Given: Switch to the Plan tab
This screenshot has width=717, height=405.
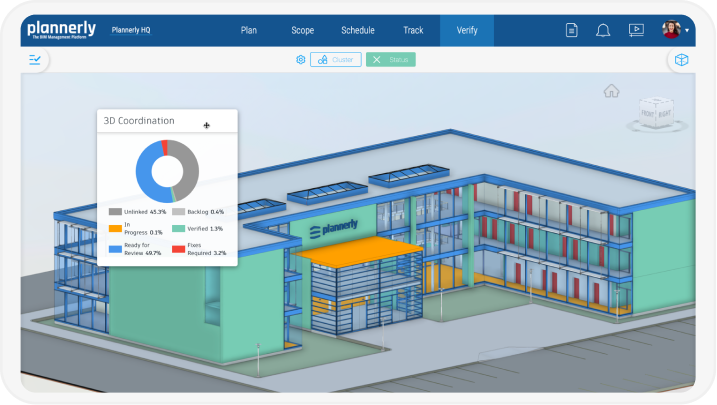Looking at the screenshot, I should 249,30.
